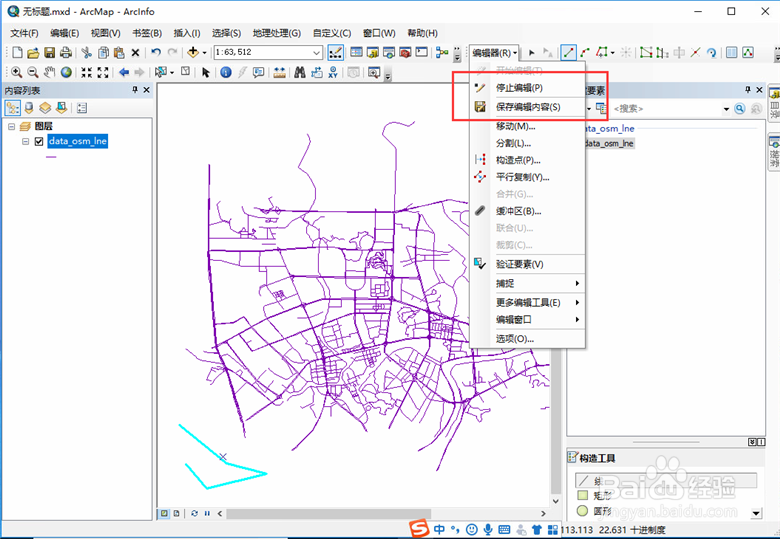Select 移动(M)... menu entry

[x=527, y=126]
